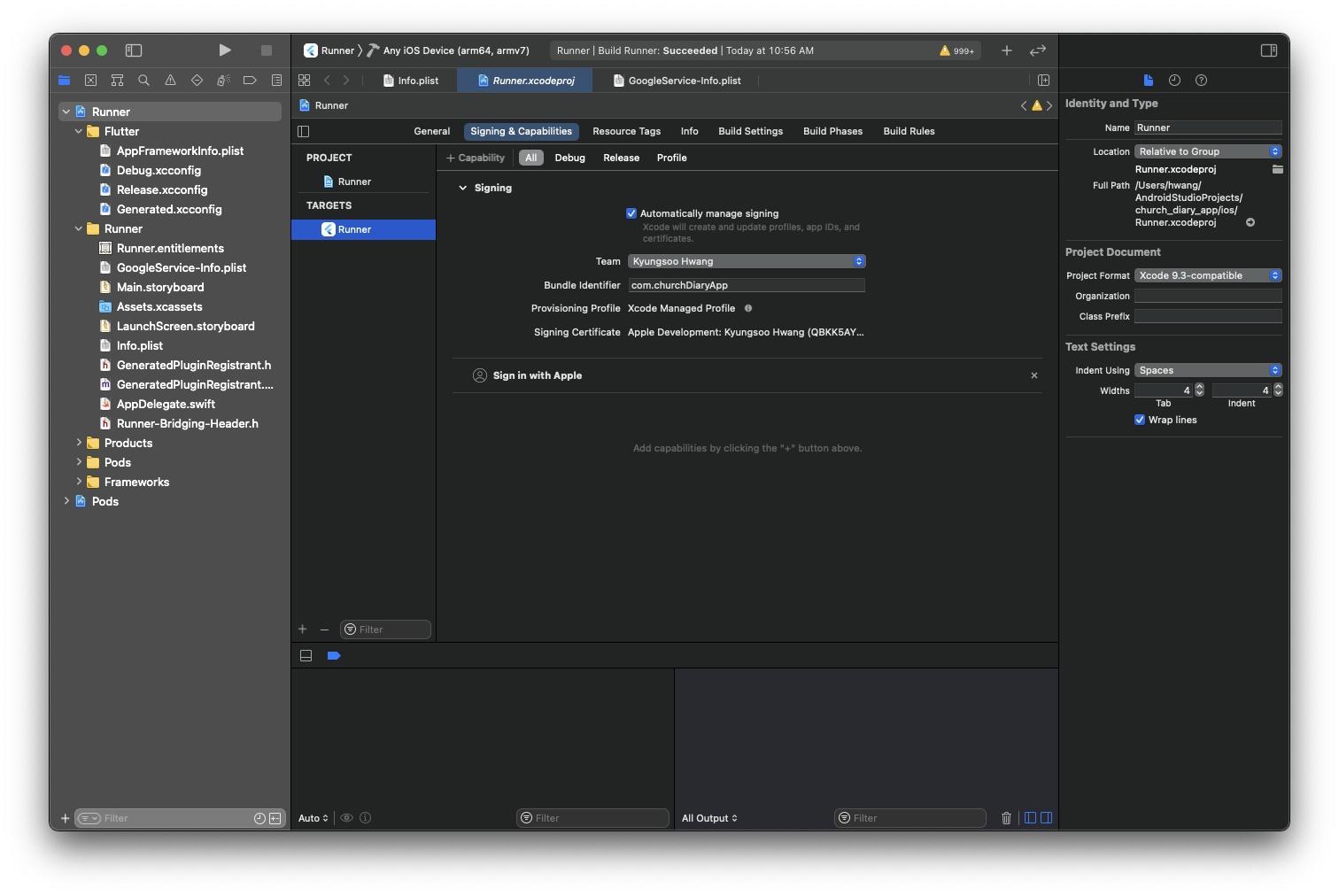
Task: Switch to the General tab
Action: pyautogui.click(x=432, y=131)
